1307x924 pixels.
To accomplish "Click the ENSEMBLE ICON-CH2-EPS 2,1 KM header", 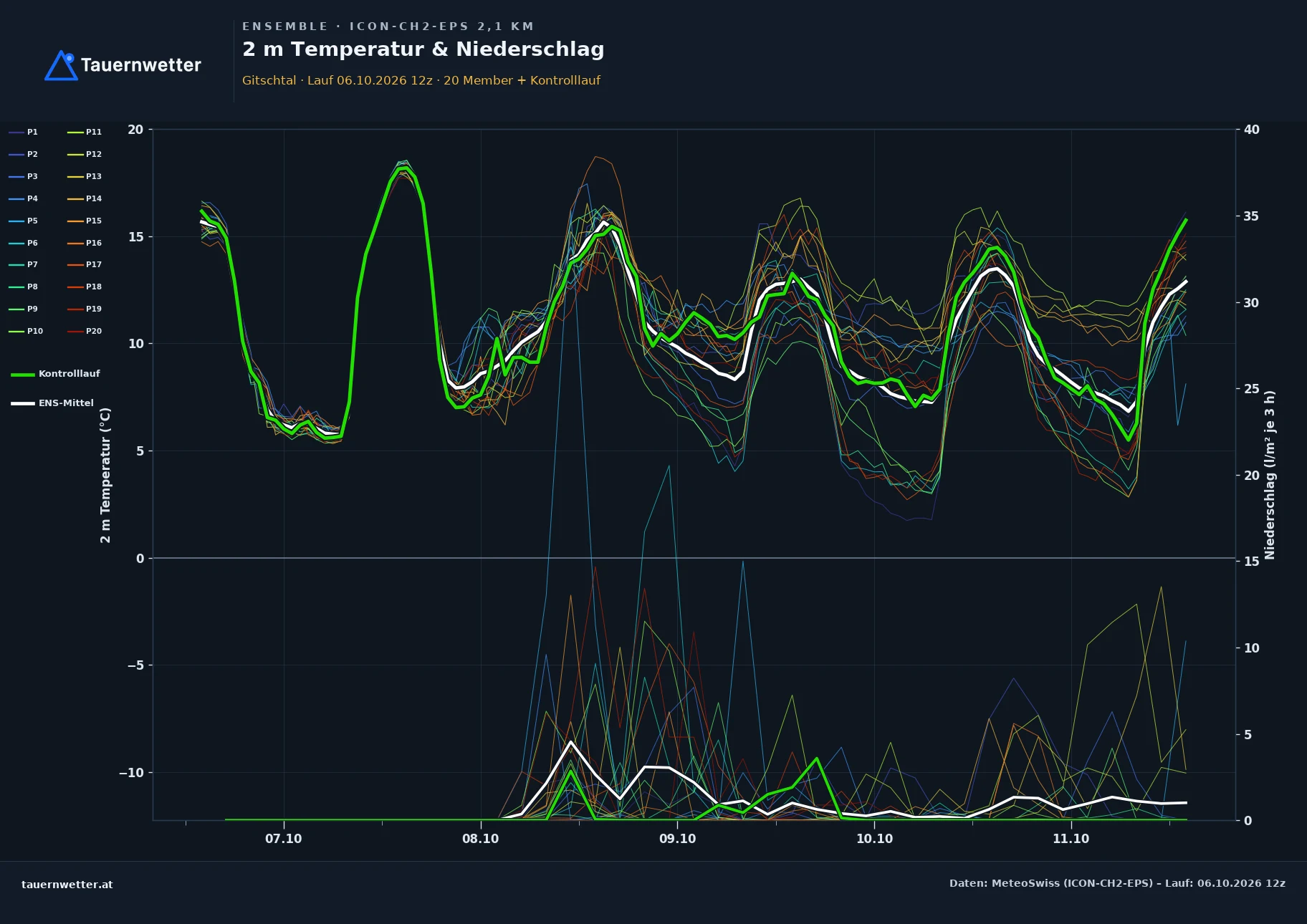I will point(388,27).
